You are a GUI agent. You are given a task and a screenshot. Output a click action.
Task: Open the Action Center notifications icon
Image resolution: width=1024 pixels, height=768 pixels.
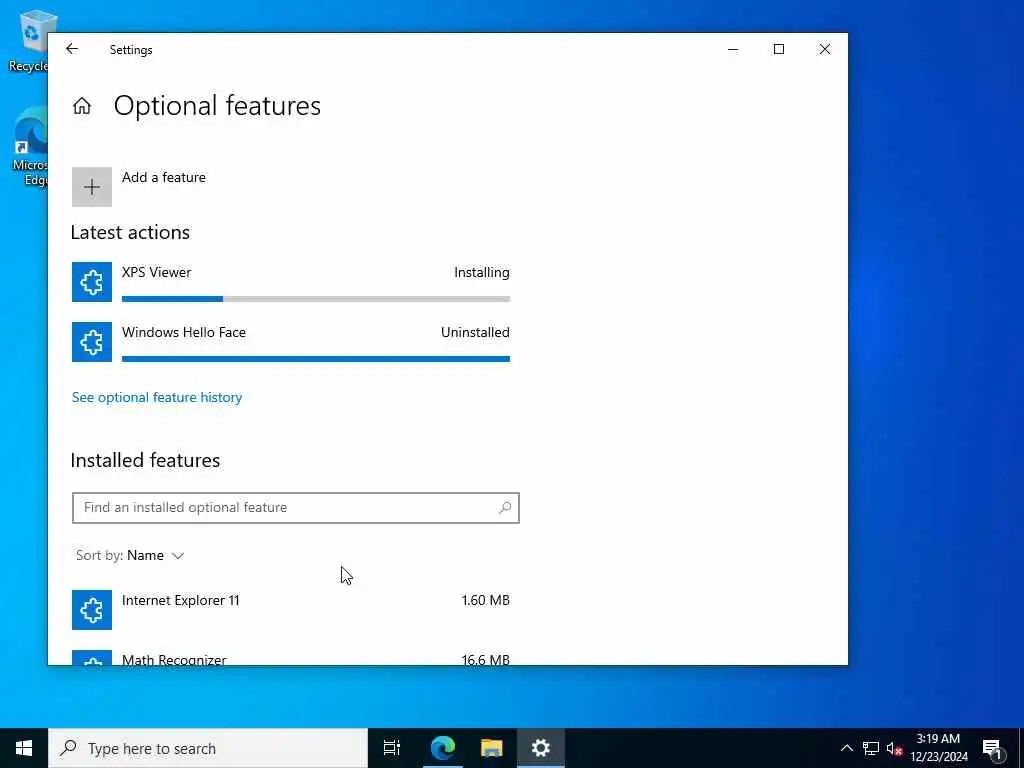click(992, 748)
